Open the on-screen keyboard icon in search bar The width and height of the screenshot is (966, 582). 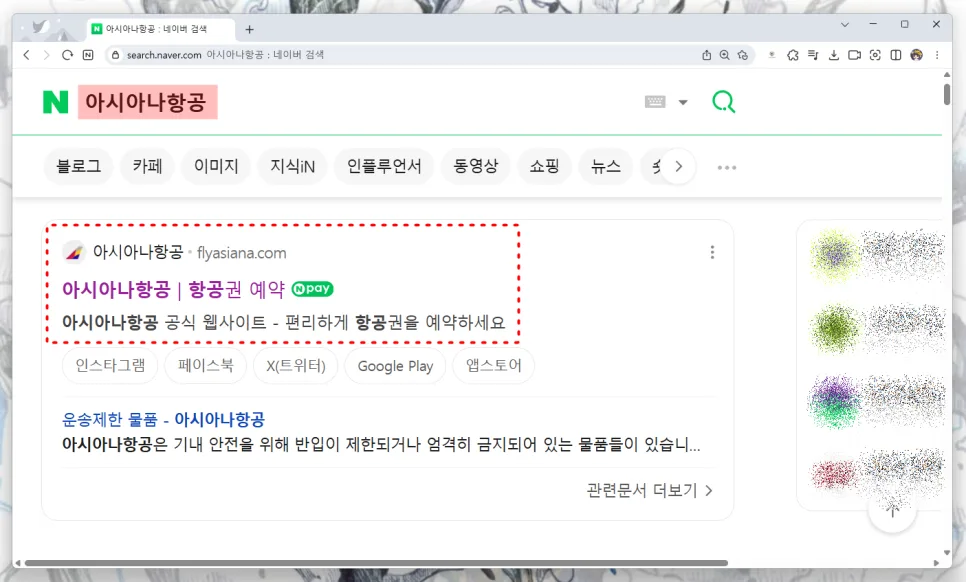pyautogui.click(x=655, y=102)
